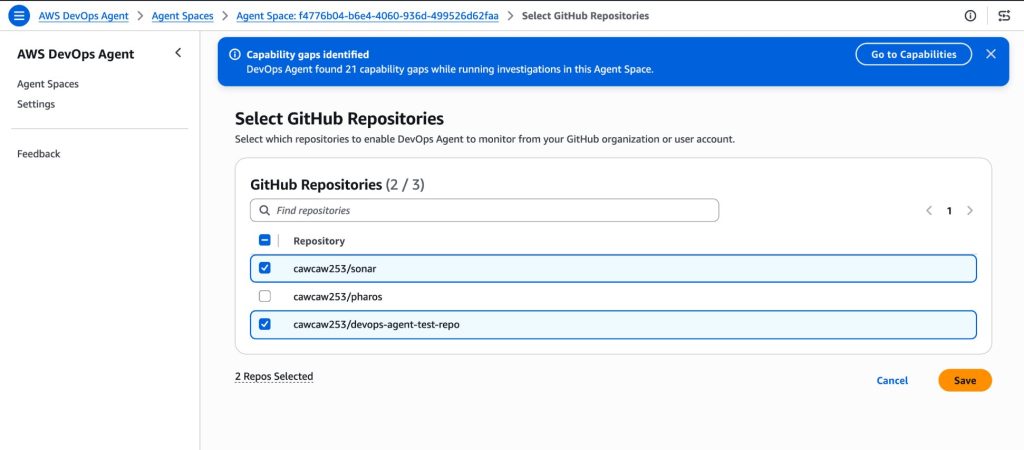Screen dimensions: 1024x450
Task: Go to previous page of repositories
Action: [929, 211]
